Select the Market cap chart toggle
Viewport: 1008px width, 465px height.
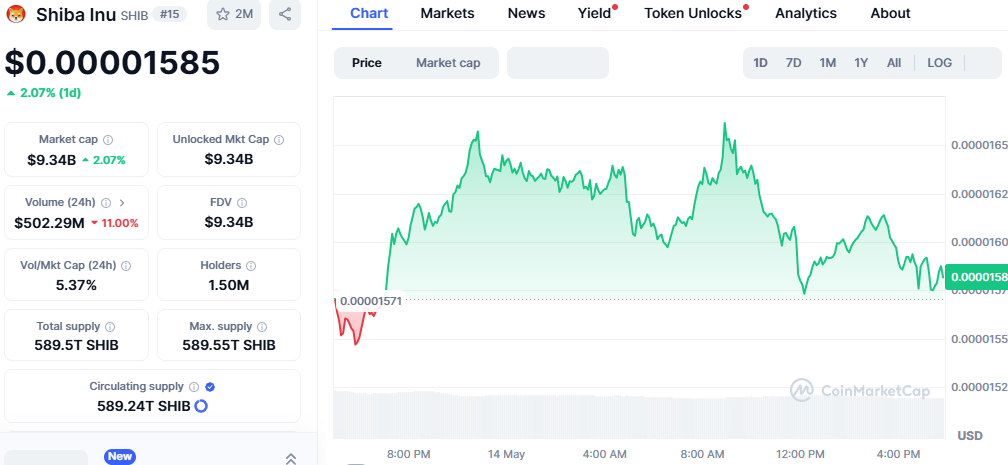point(448,63)
